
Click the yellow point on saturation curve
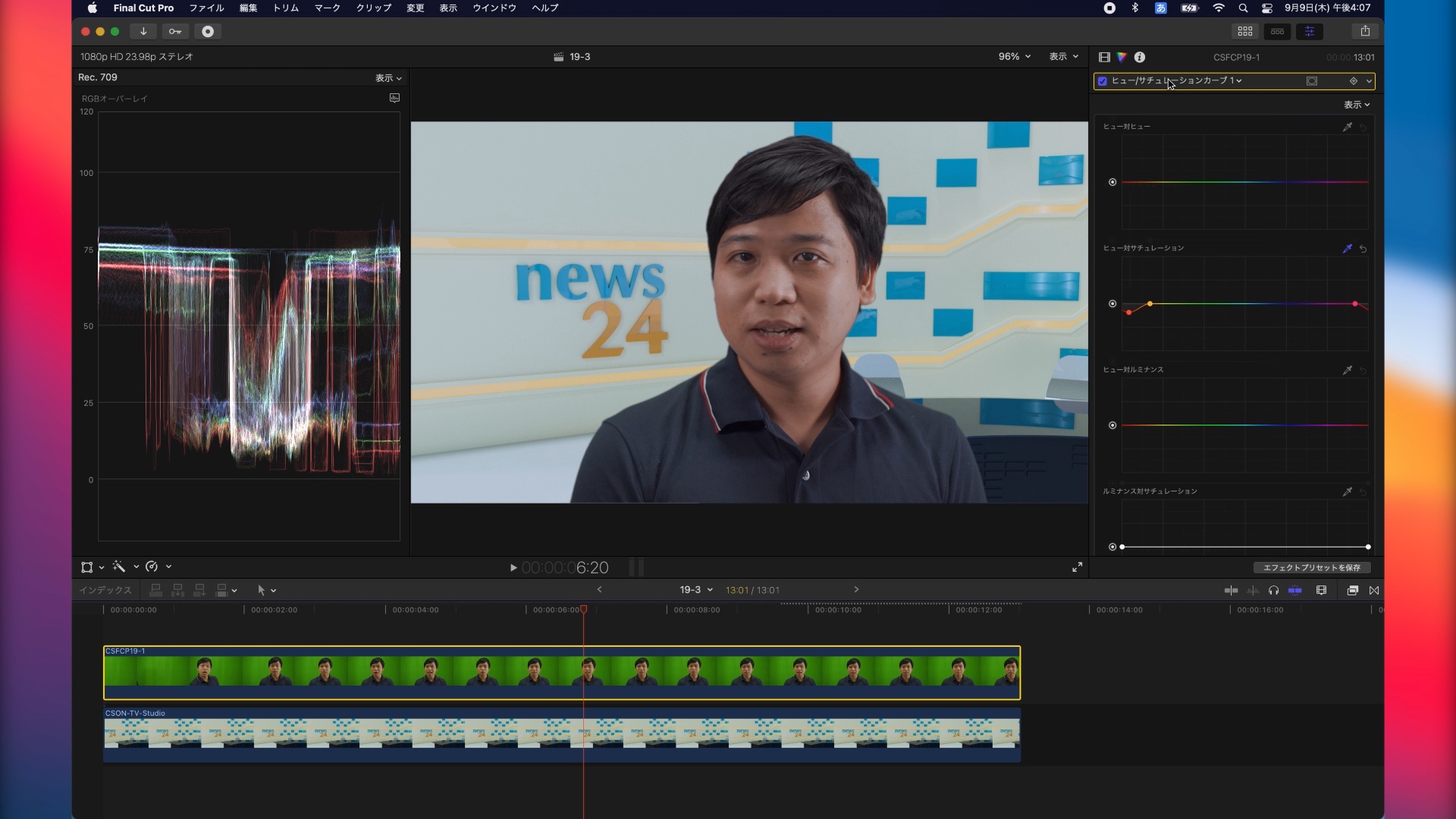pyautogui.click(x=1150, y=303)
